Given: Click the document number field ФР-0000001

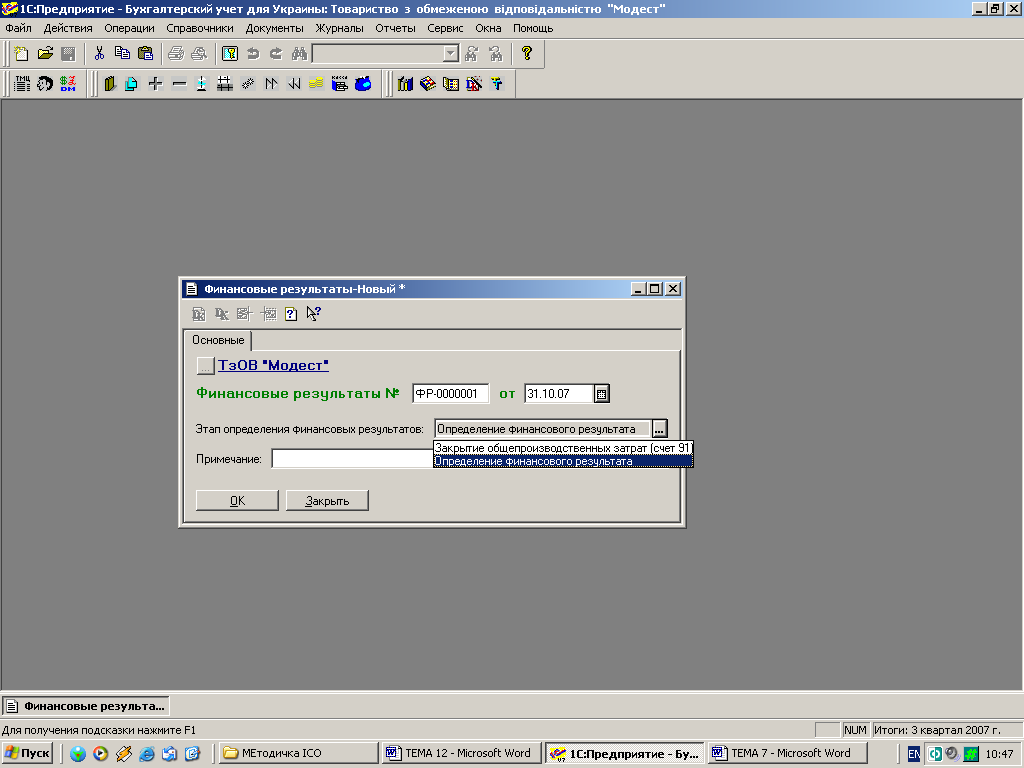Looking at the screenshot, I should click(451, 394).
